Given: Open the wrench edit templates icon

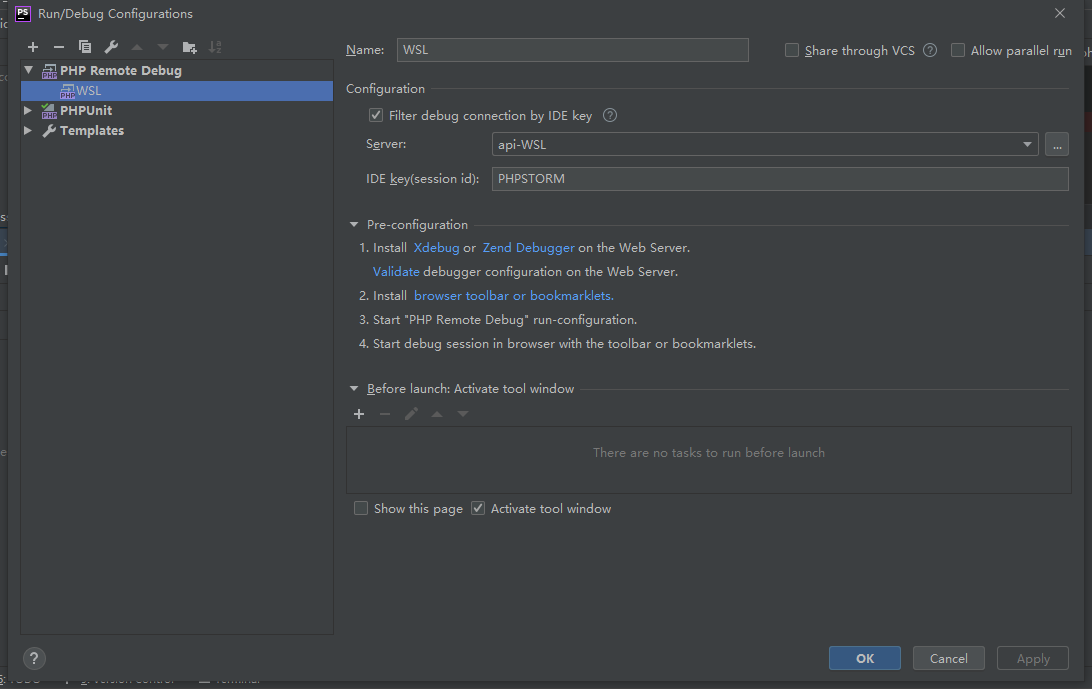Looking at the screenshot, I should [x=111, y=47].
